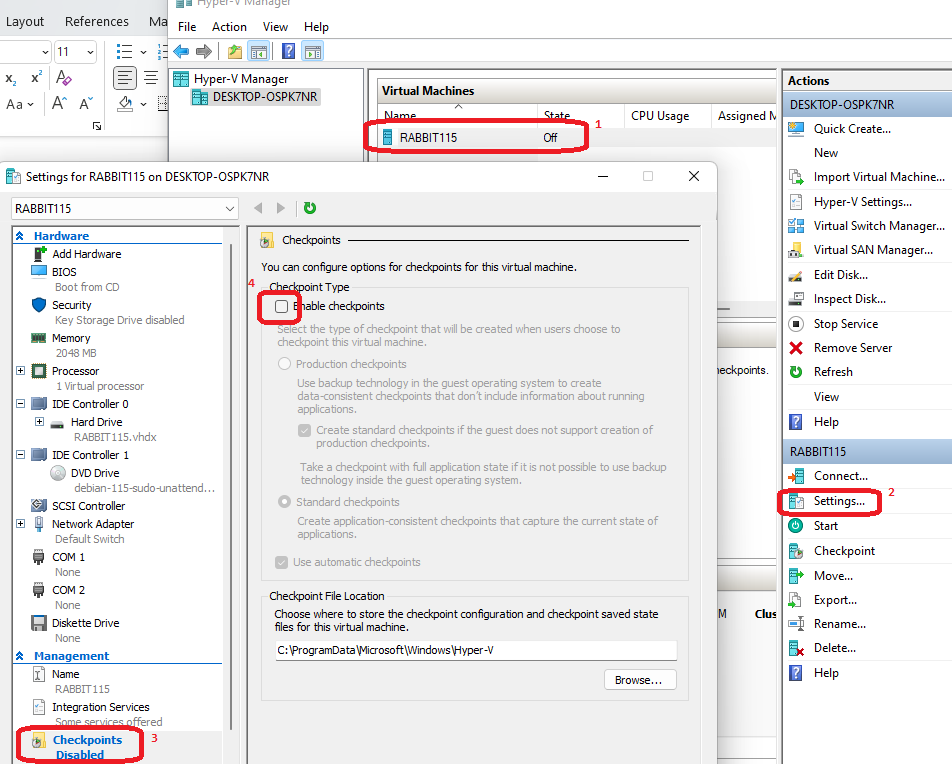
Task: Click Edit Disk action
Action: 840,275
